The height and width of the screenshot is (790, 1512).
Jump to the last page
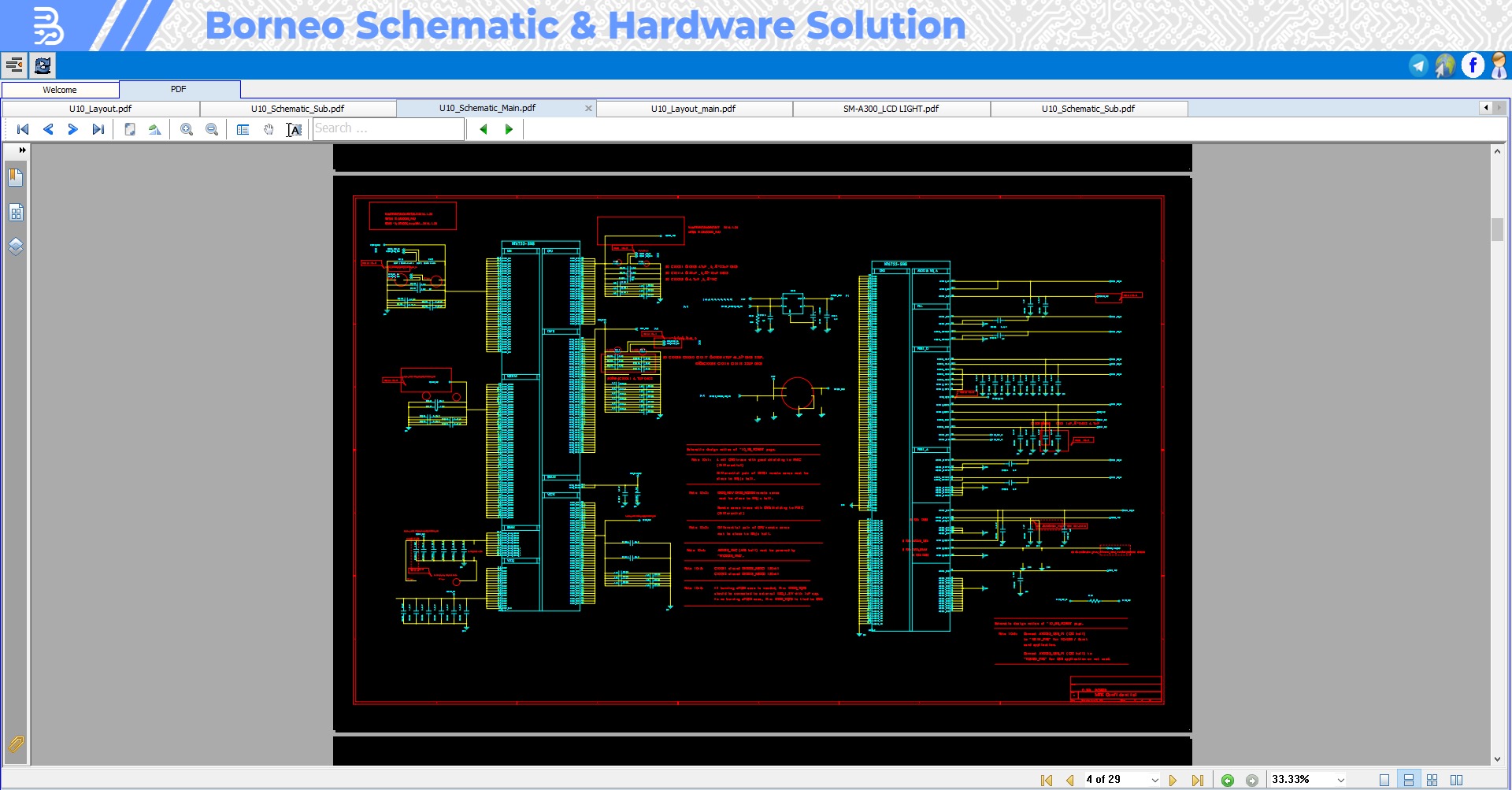click(x=1199, y=780)
